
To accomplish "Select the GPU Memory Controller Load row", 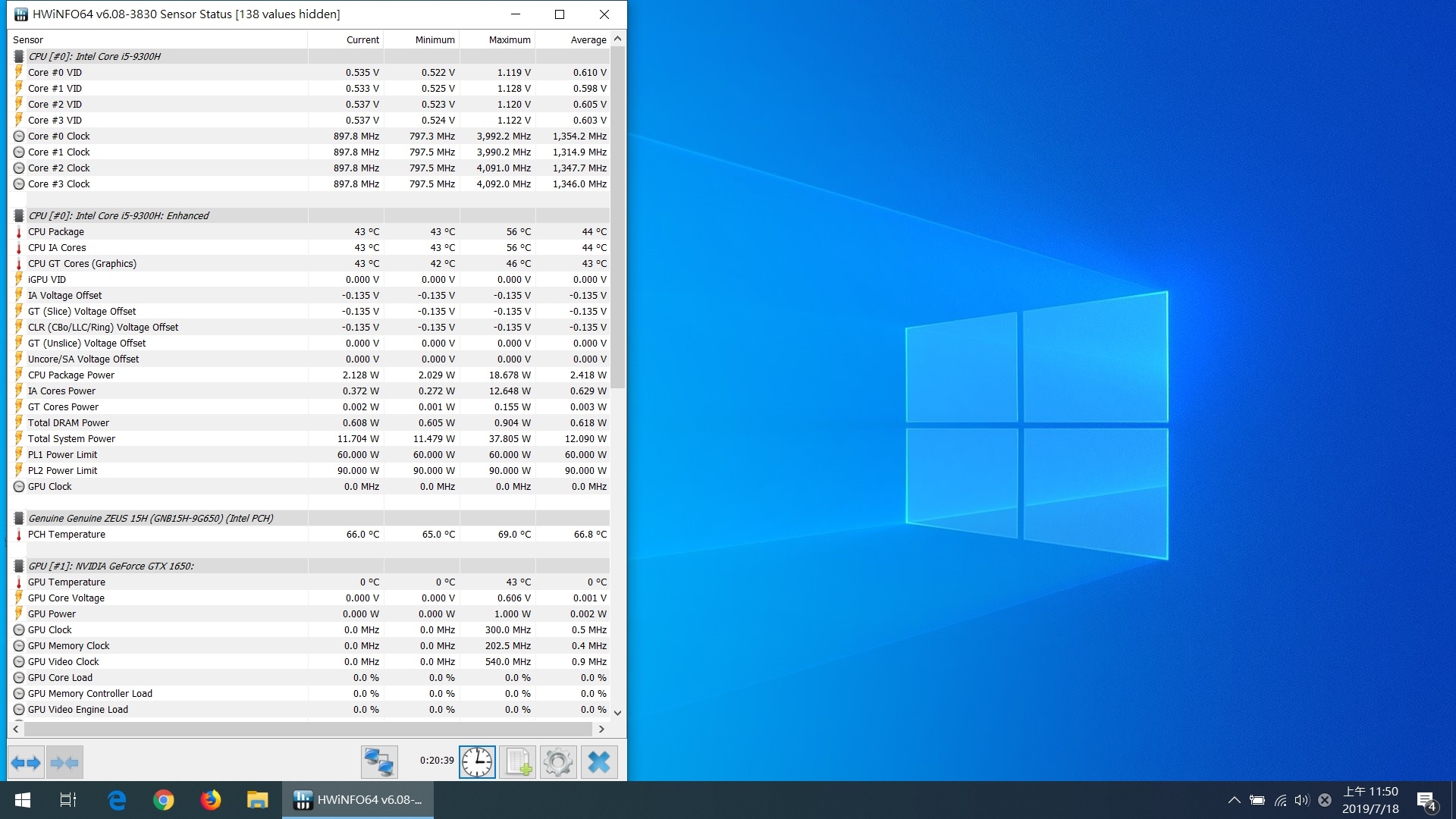I will 309,693.
